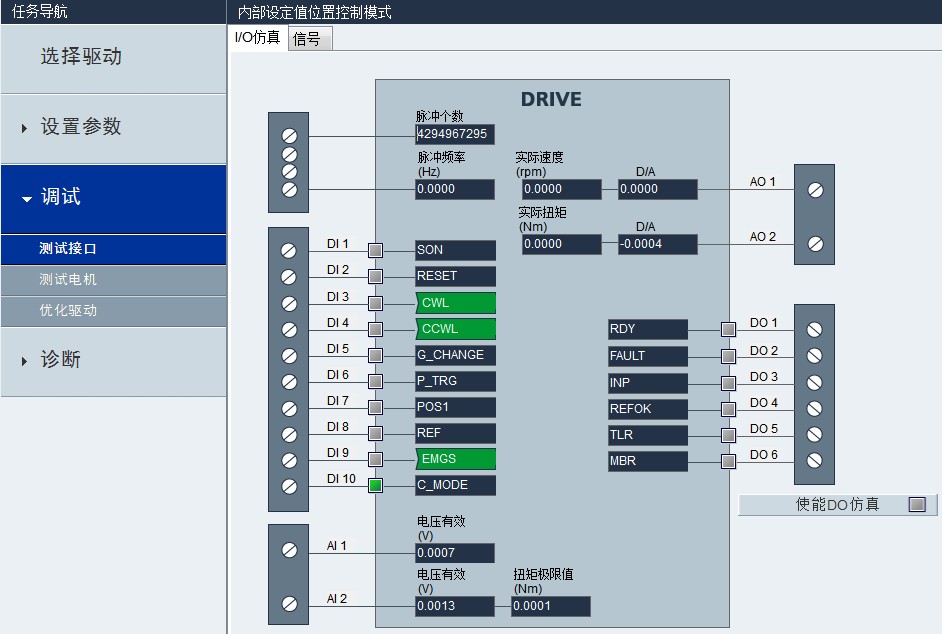The image size is (942, 634).
Task: Select the 优化驱动 sub-item
Action: pyautogui.click(x=113, y=311)
